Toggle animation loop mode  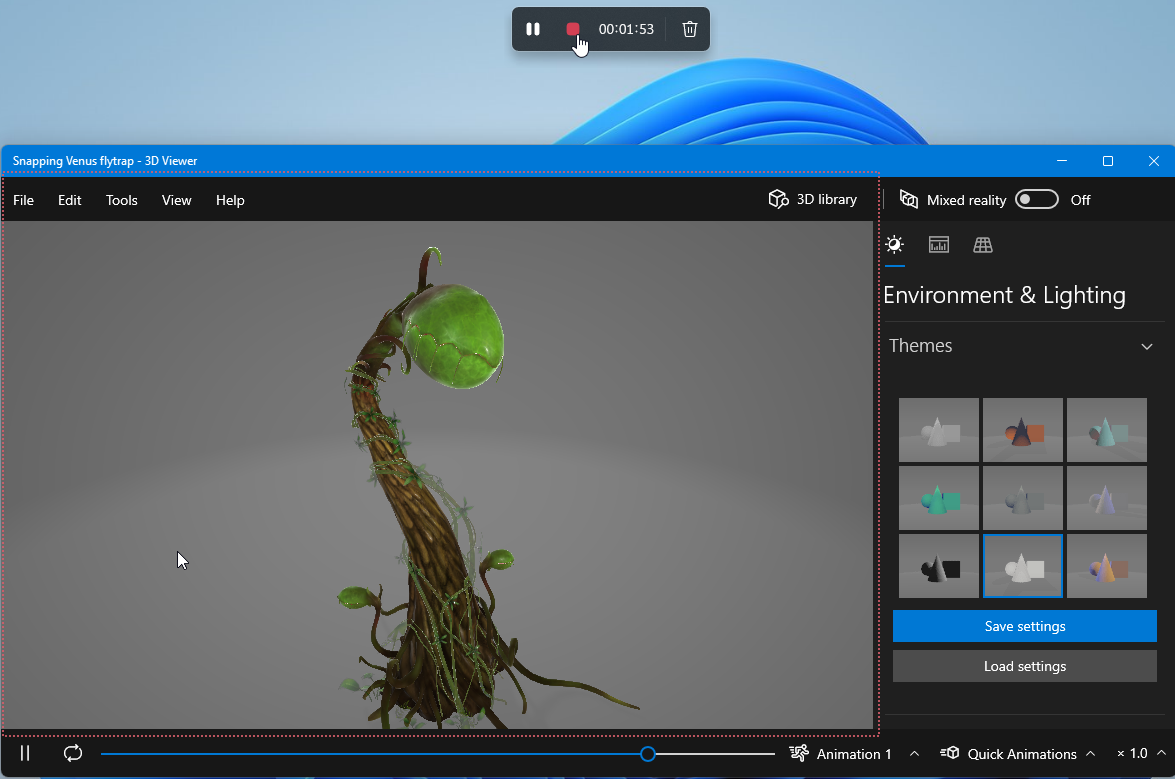click(73, 754)
